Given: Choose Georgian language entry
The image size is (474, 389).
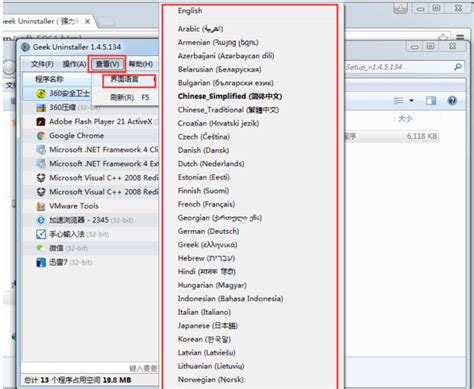Looking at the screenshot, I should [220, 218].
